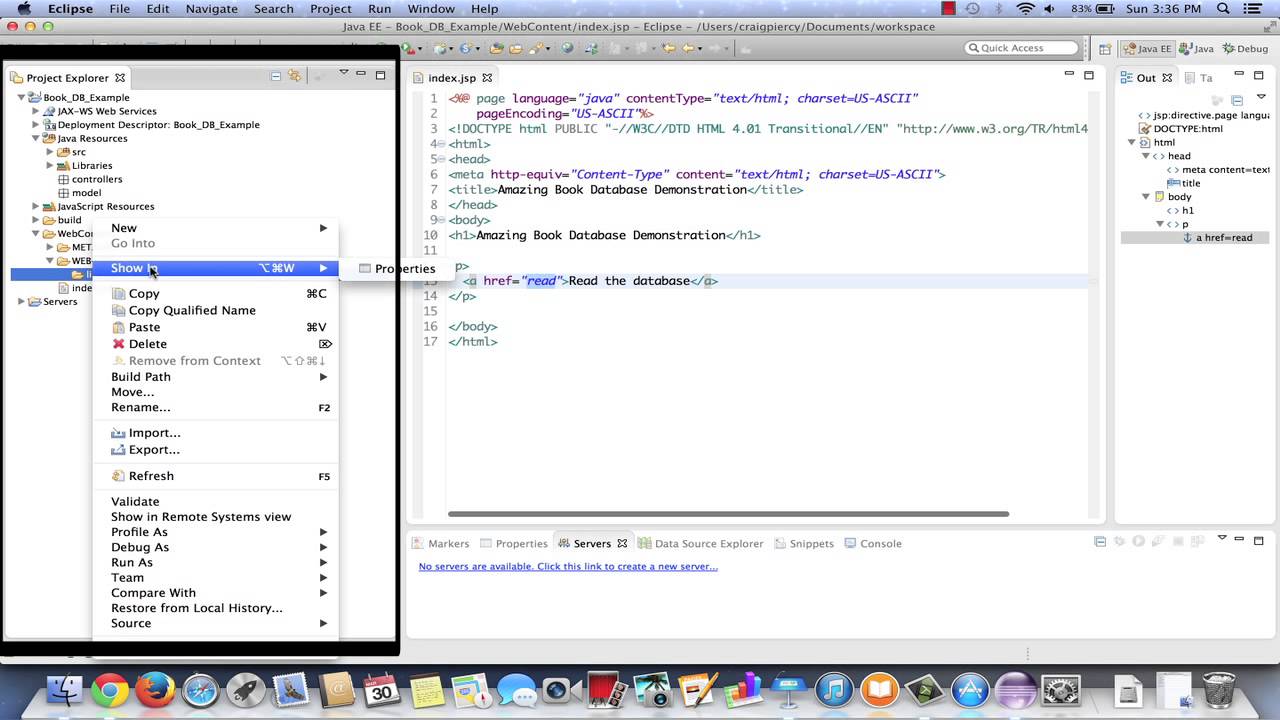
Task: Choose Export... in the context menu
Action: click(x=216, y=450)
